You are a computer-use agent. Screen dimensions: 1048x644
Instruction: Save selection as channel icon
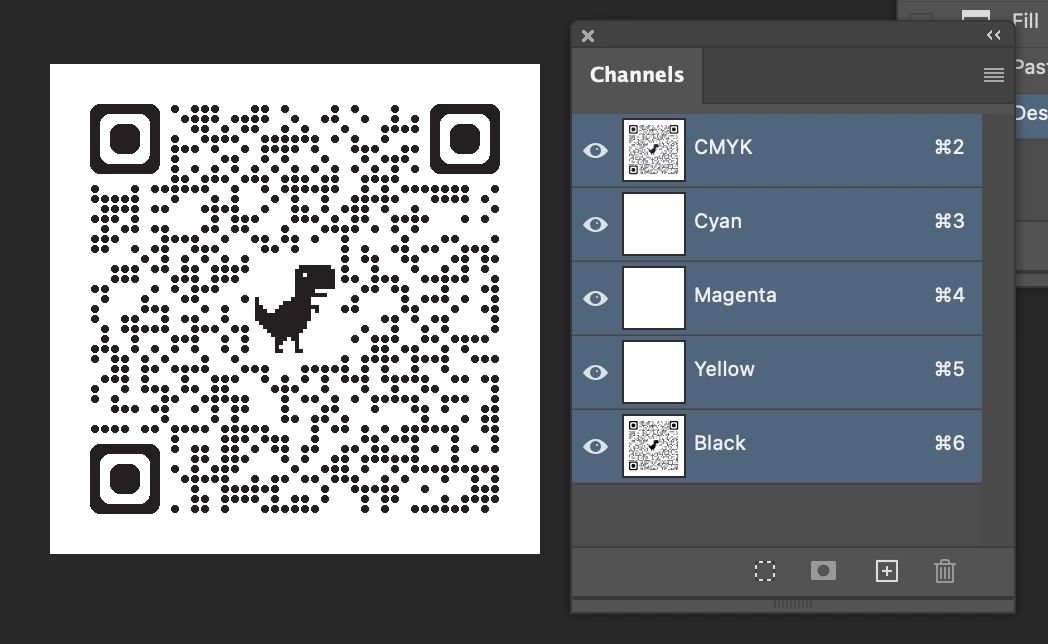coord(823,571)
